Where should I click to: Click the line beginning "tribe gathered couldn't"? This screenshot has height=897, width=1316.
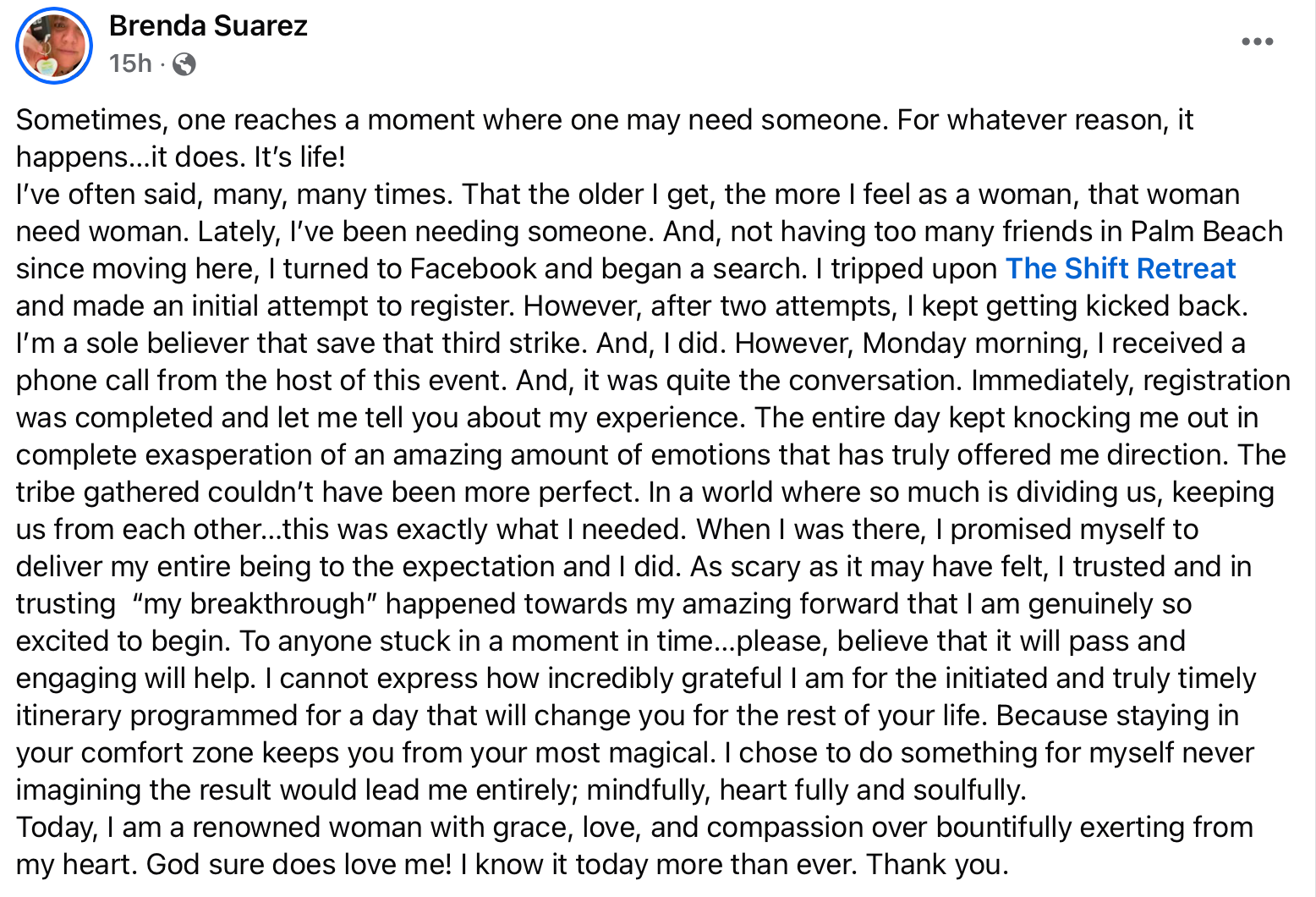click(645, 493)
